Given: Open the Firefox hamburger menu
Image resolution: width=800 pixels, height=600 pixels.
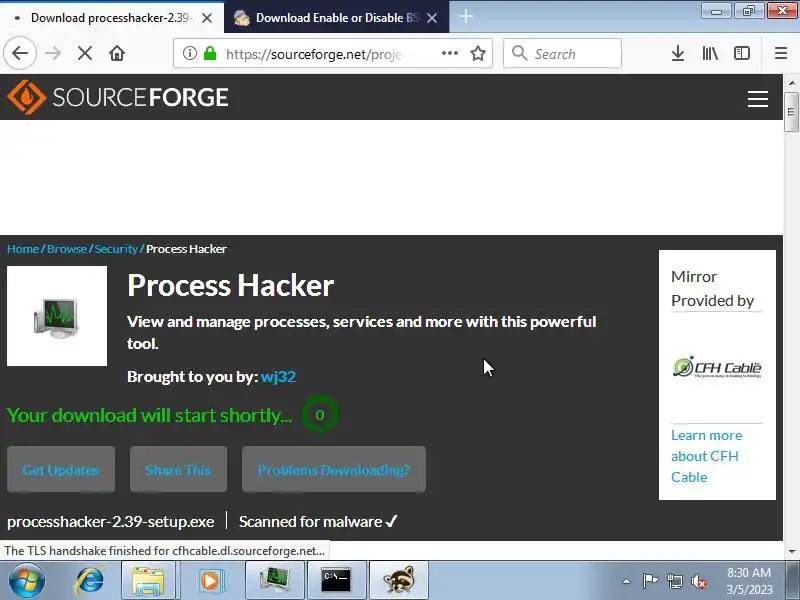Looking at the screenshot, I should pyautogui.click(x=781, y=53).
